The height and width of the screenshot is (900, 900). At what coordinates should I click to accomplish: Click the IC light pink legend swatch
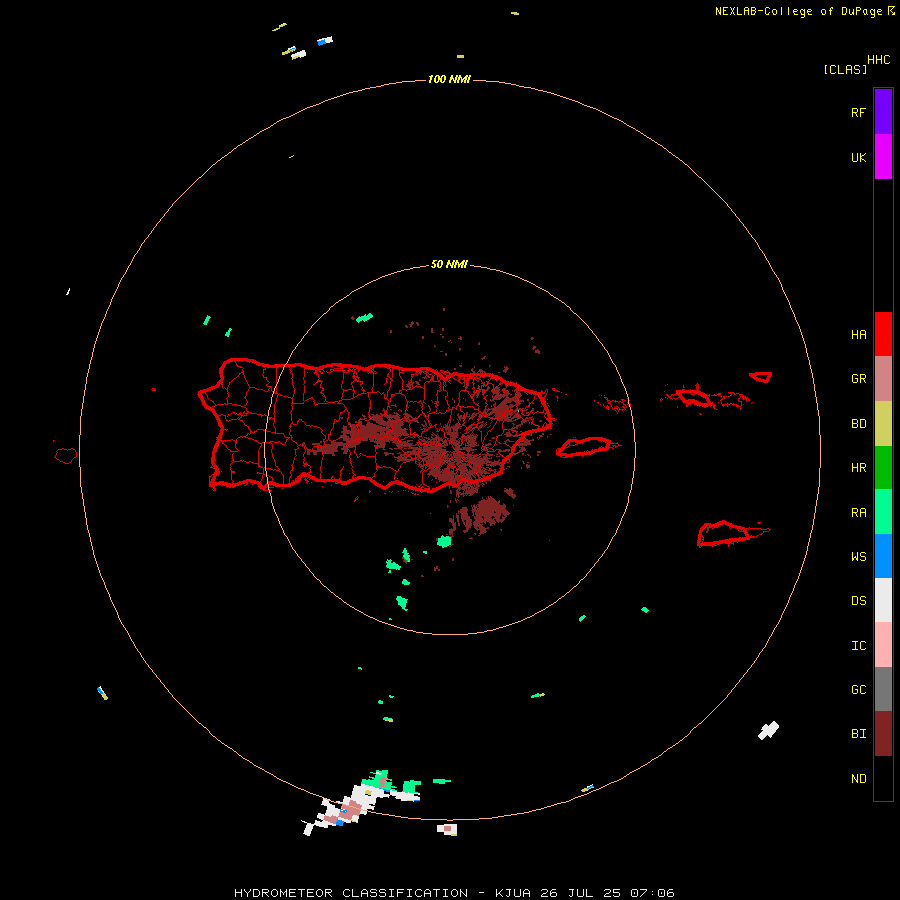pos(883,645)
